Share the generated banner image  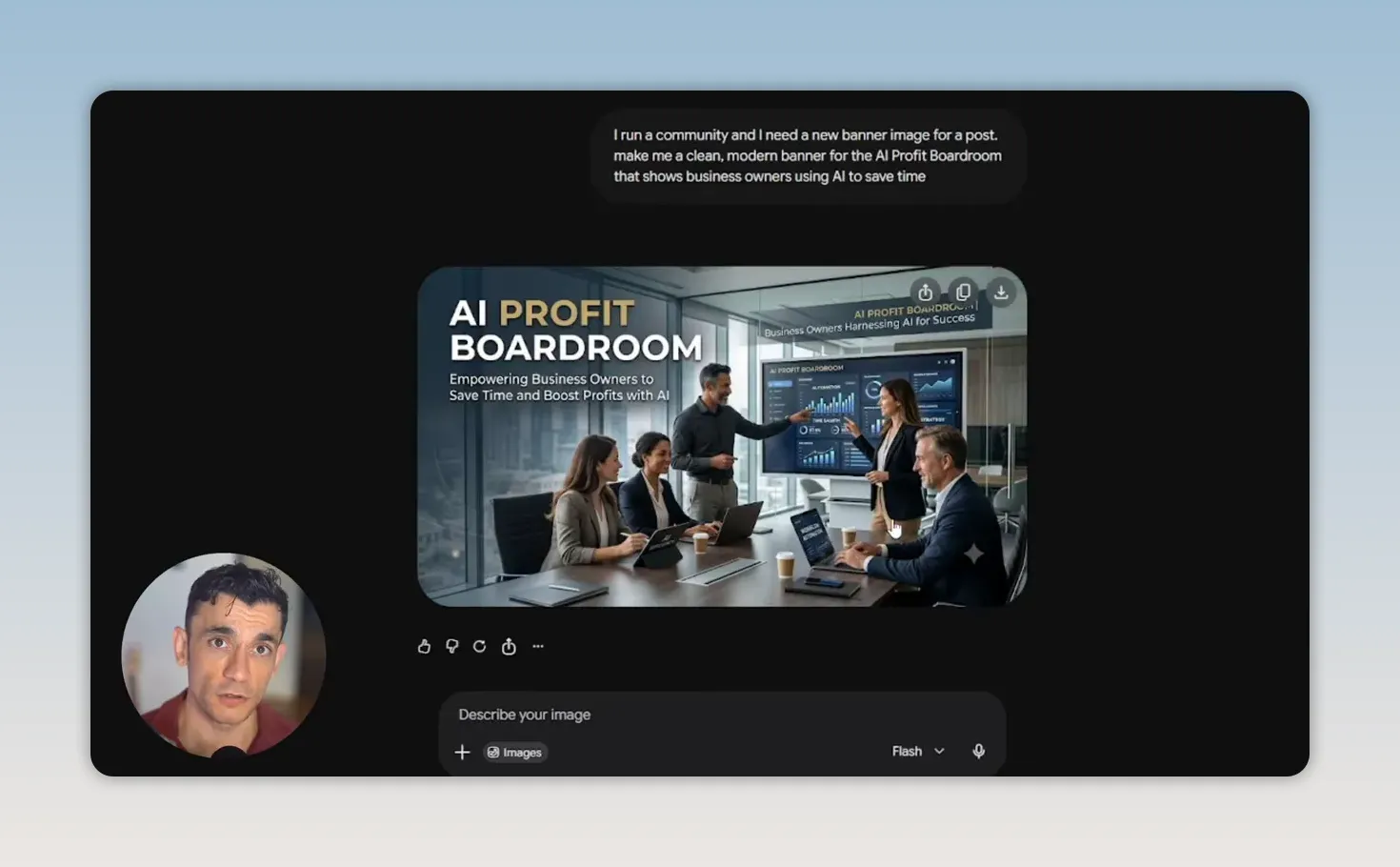[x=925, y=292]
